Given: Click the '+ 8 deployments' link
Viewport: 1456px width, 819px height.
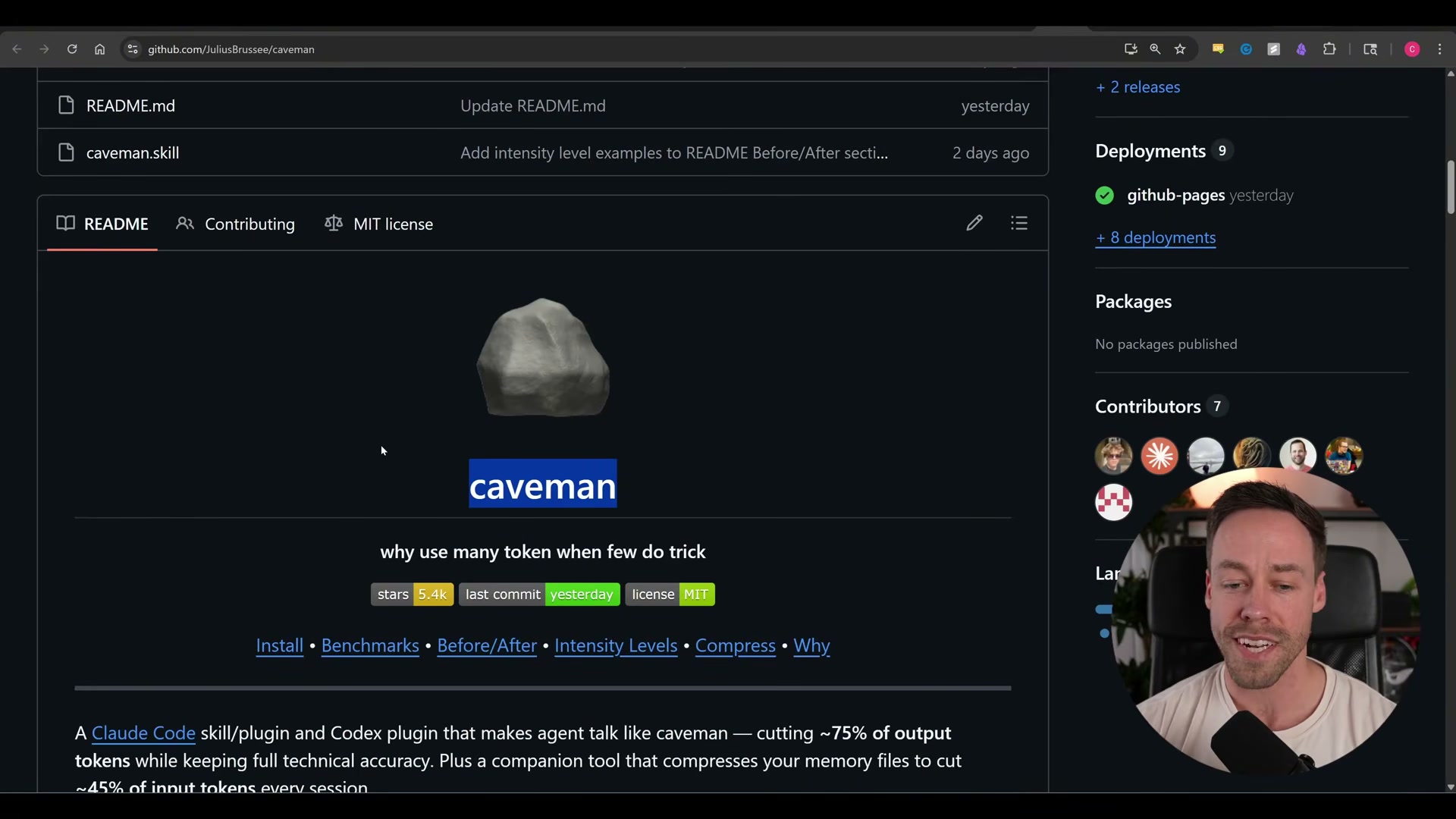Looking at the screenshot, I should pyautogui.click(x=1156, y=237).
